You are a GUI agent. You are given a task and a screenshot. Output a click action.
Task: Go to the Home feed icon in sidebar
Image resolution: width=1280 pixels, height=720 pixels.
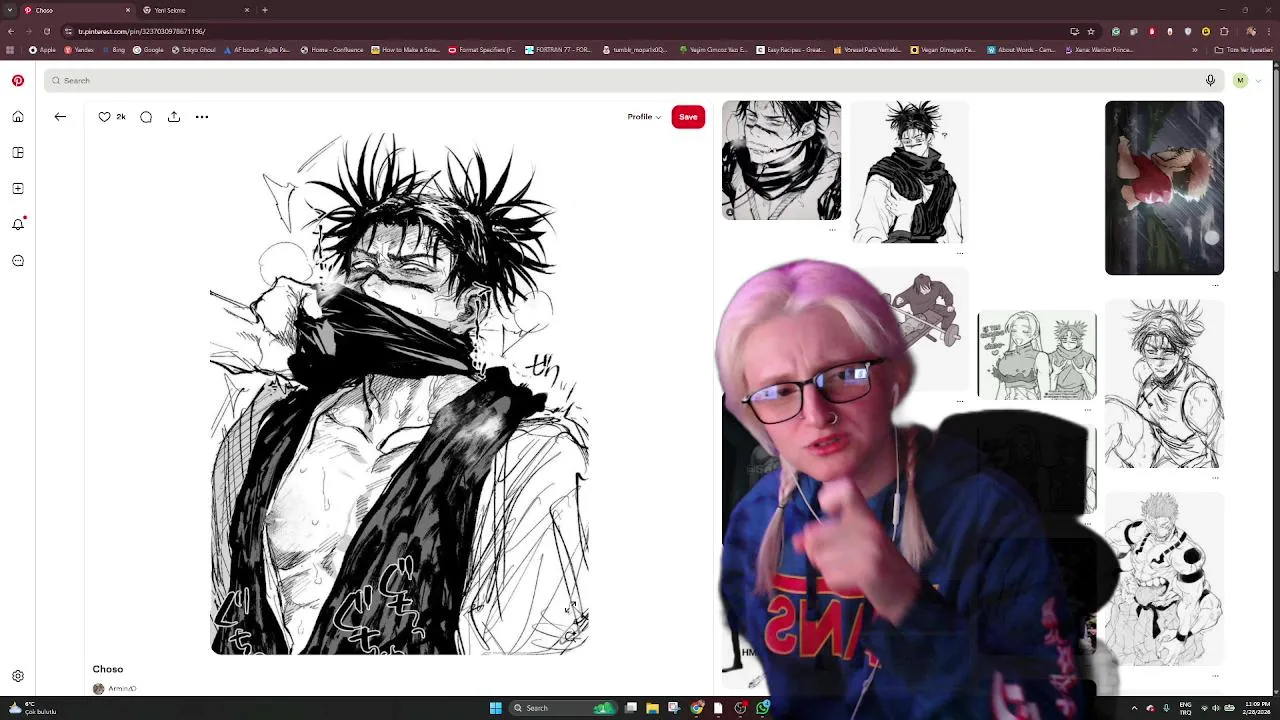click(18, 117)
